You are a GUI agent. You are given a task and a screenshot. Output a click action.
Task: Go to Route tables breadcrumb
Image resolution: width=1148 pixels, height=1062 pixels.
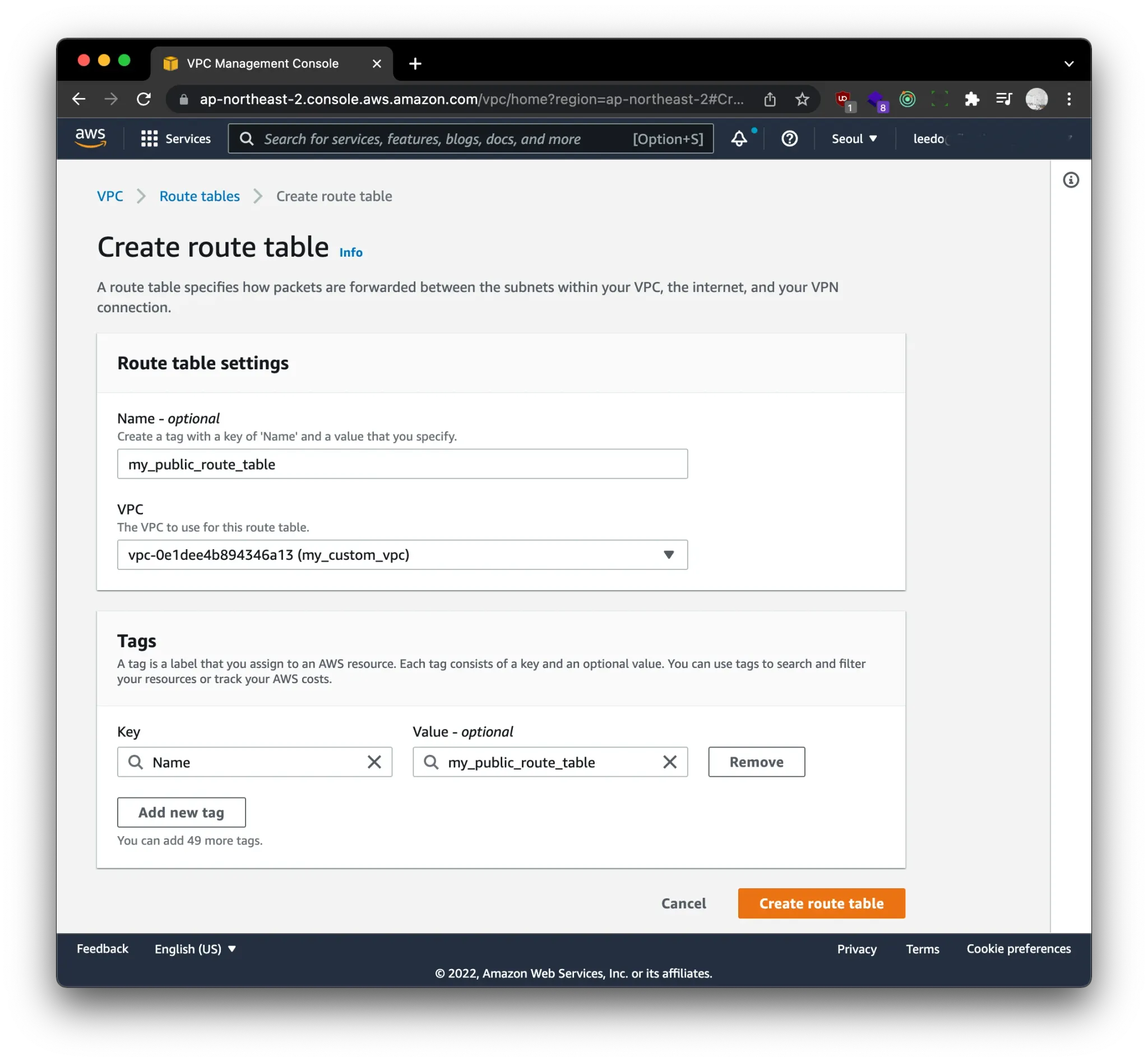pos(199,196)
